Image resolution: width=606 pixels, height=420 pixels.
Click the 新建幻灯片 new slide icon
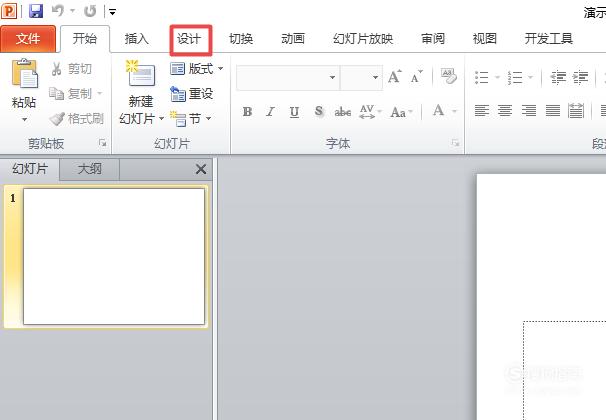[141, 74]
